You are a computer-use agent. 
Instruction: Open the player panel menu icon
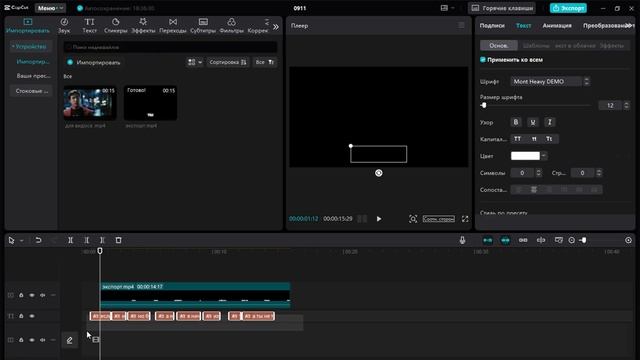pos(461,25)
